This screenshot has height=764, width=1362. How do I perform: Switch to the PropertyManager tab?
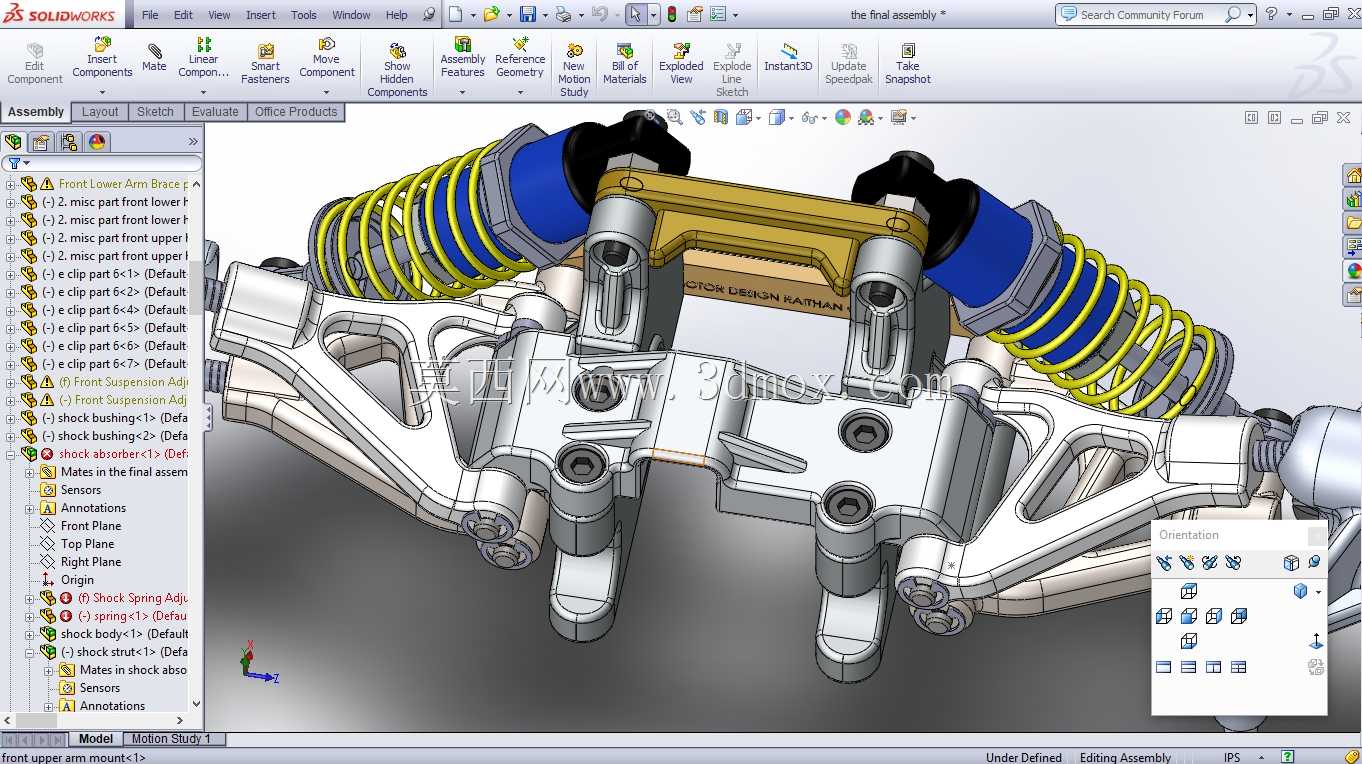[41, 142]
